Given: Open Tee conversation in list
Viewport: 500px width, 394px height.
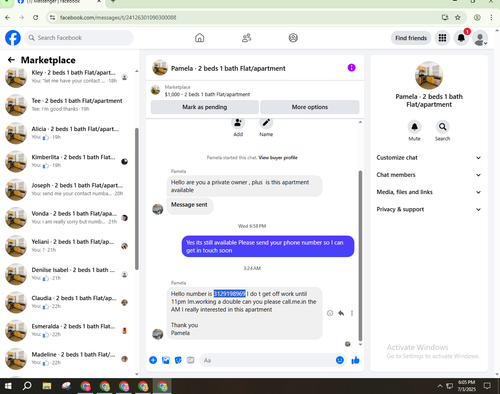Looking at the screenshot, I should [67, 105].
